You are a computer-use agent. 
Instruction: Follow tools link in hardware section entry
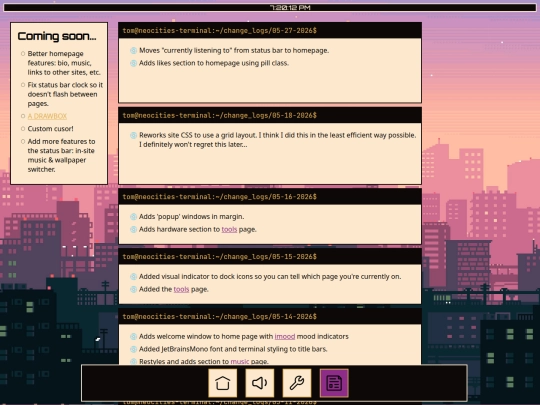pyautogui.click(x=229, y=229)
